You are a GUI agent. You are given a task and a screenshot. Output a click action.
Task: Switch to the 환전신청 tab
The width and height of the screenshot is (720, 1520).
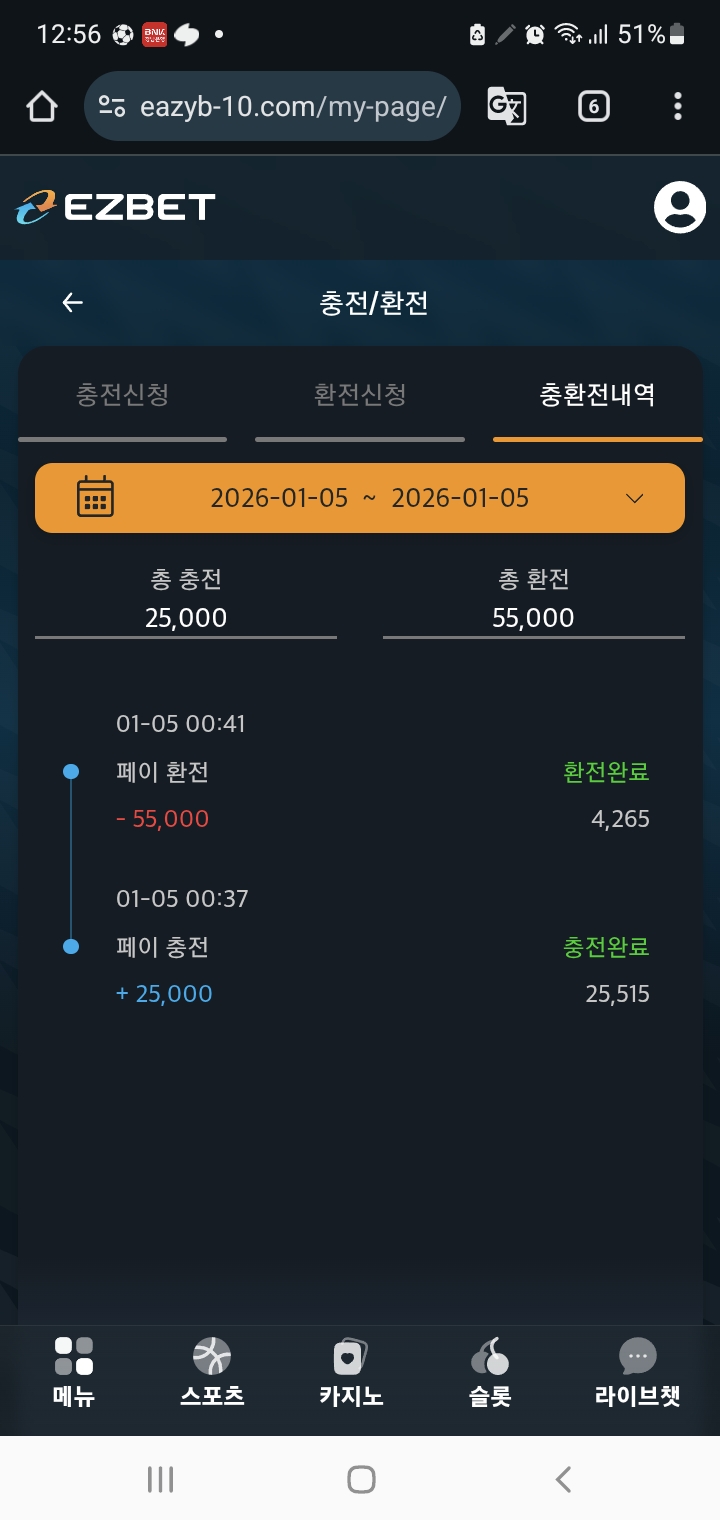coord(360,394)
